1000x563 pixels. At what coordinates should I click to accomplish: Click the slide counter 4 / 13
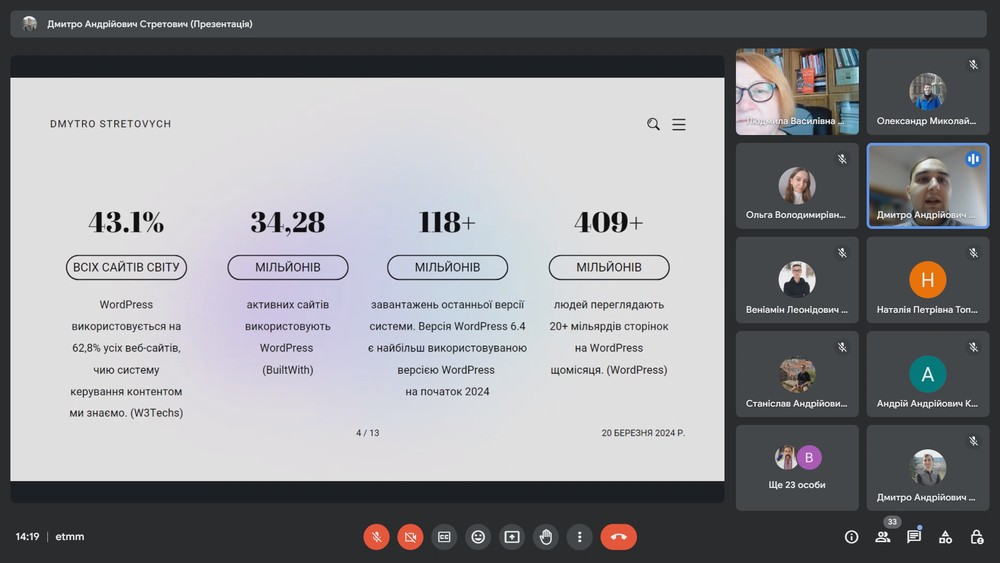[x=367, y=433]
